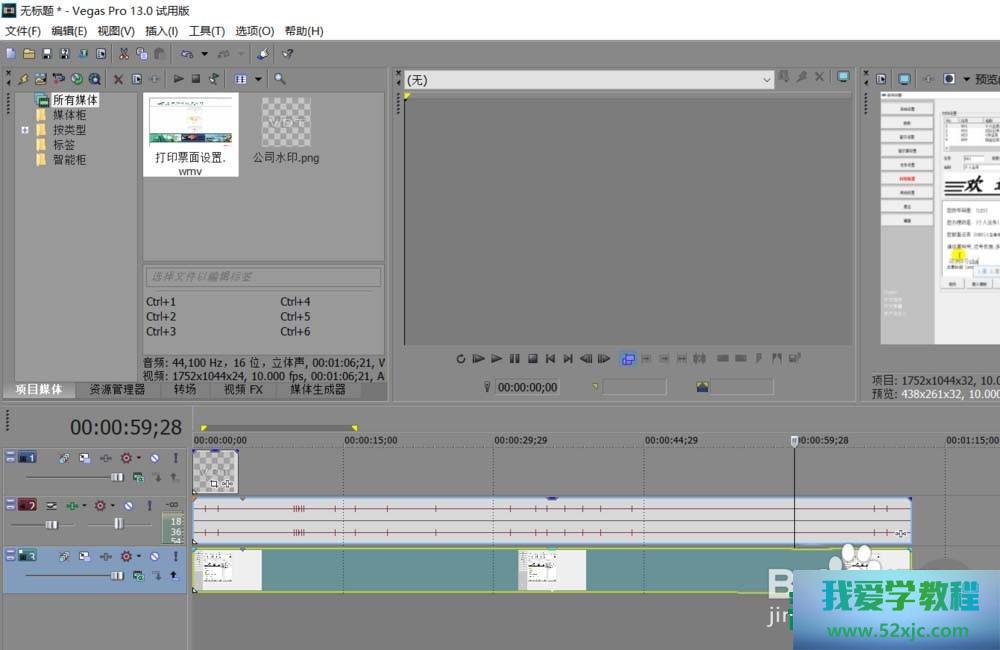
Task: Toggle loop playback in trimmer
Action: point(461,359)
